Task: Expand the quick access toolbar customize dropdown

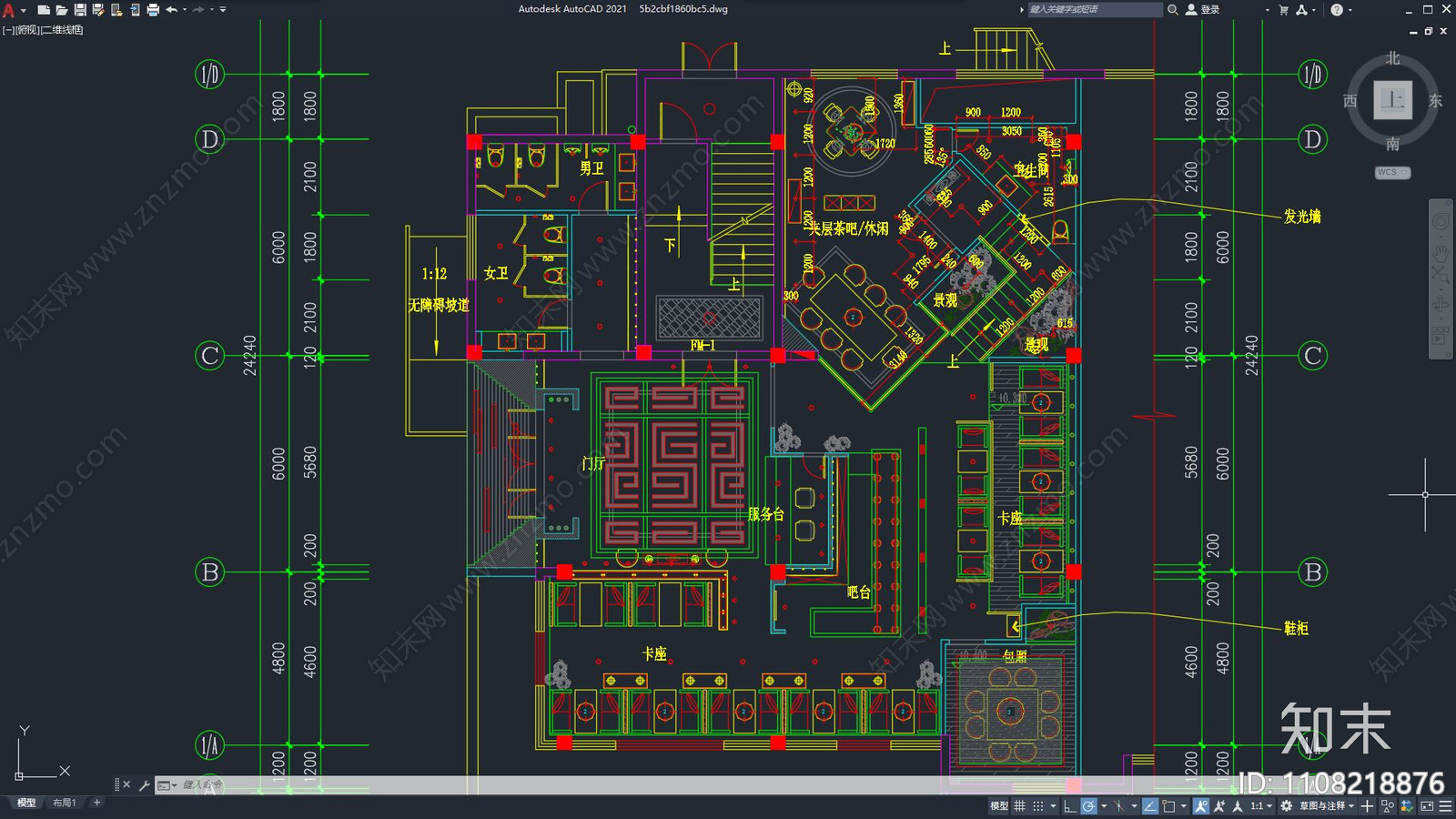Action: (223, 9)
